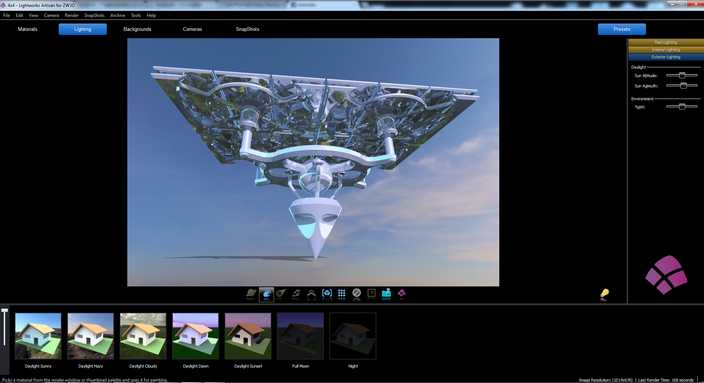Collapse the Exterior Lighting section header
The image size is (704, 383).
click(665, 57)
